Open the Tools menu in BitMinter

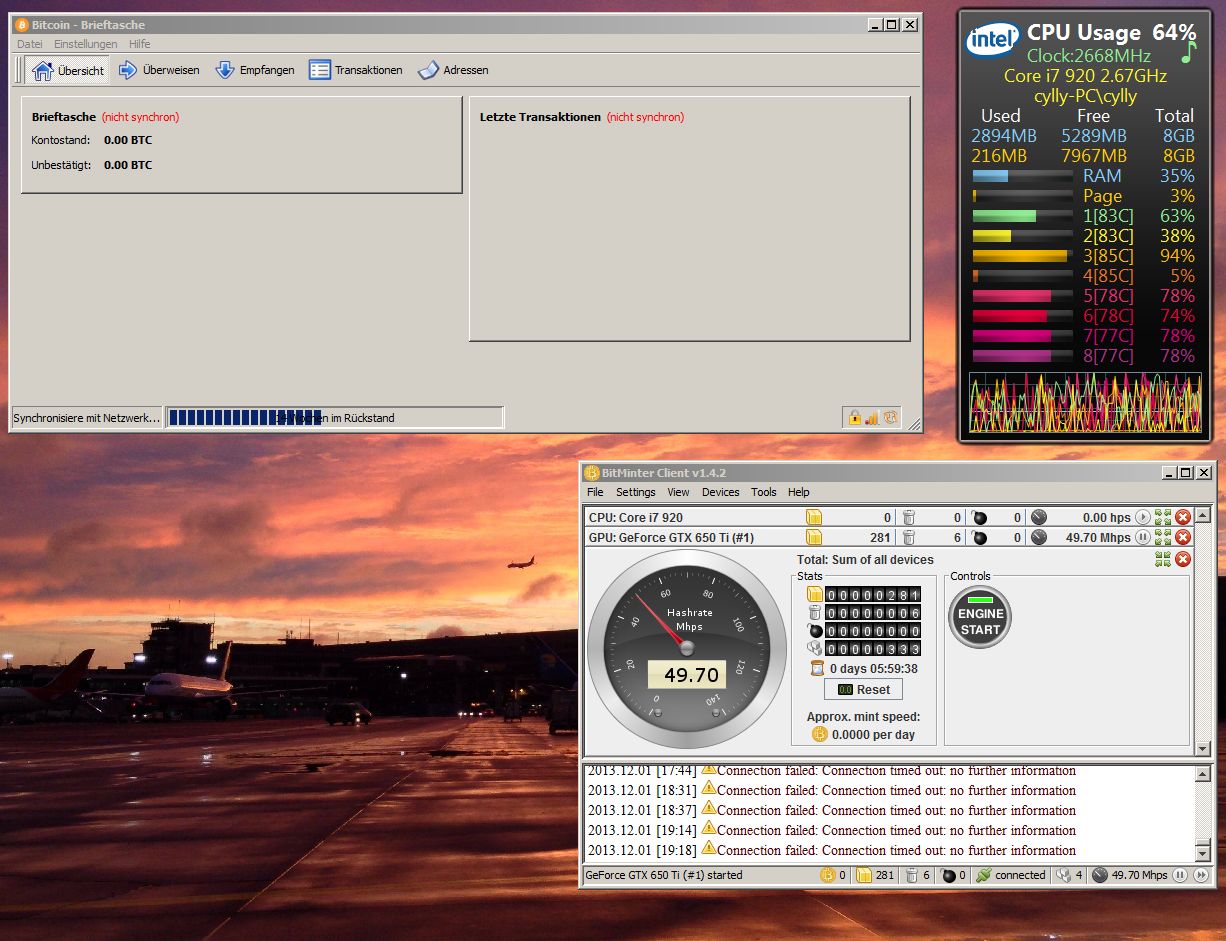764,492
